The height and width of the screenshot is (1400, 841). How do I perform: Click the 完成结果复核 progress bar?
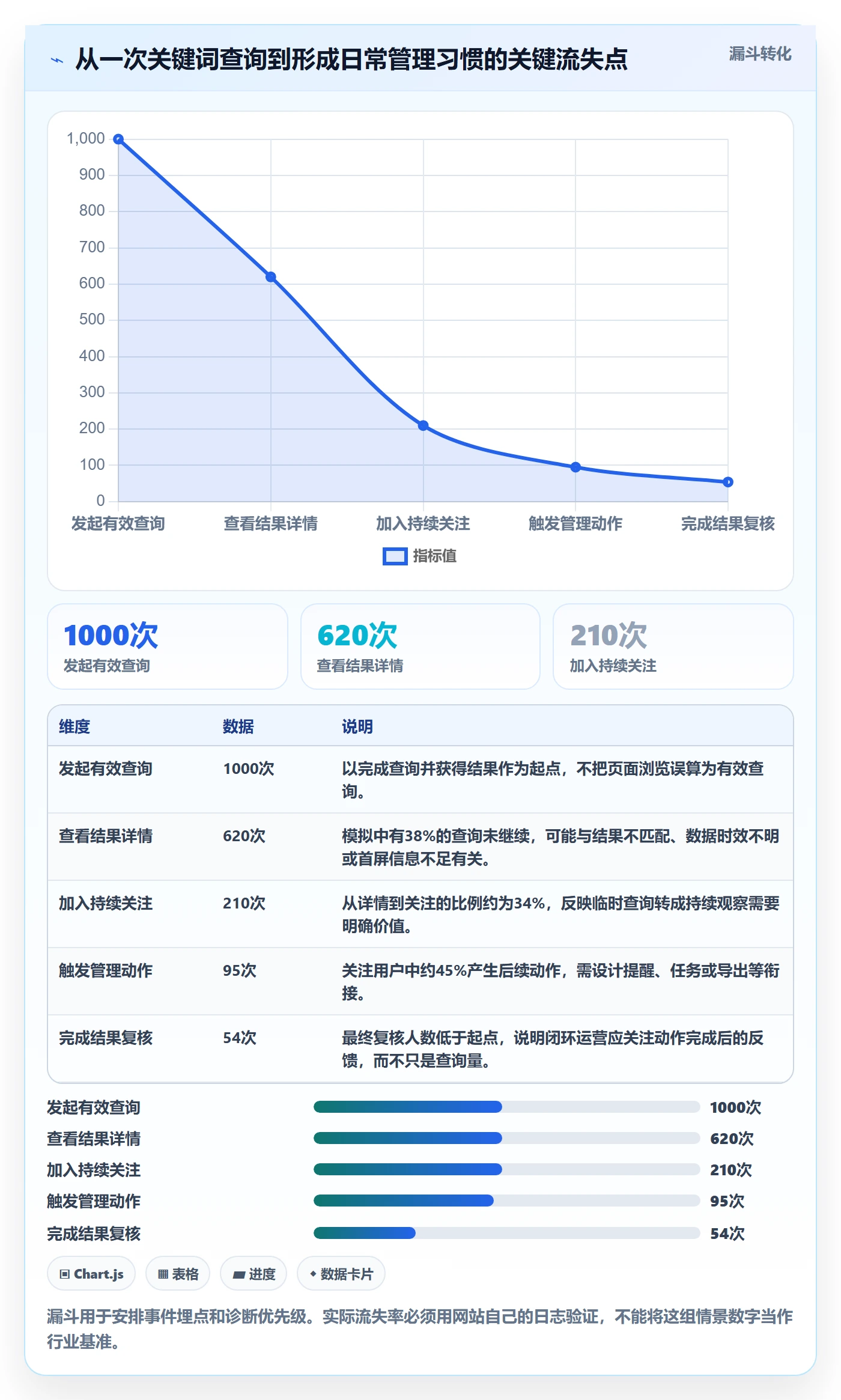[507, 1233]
